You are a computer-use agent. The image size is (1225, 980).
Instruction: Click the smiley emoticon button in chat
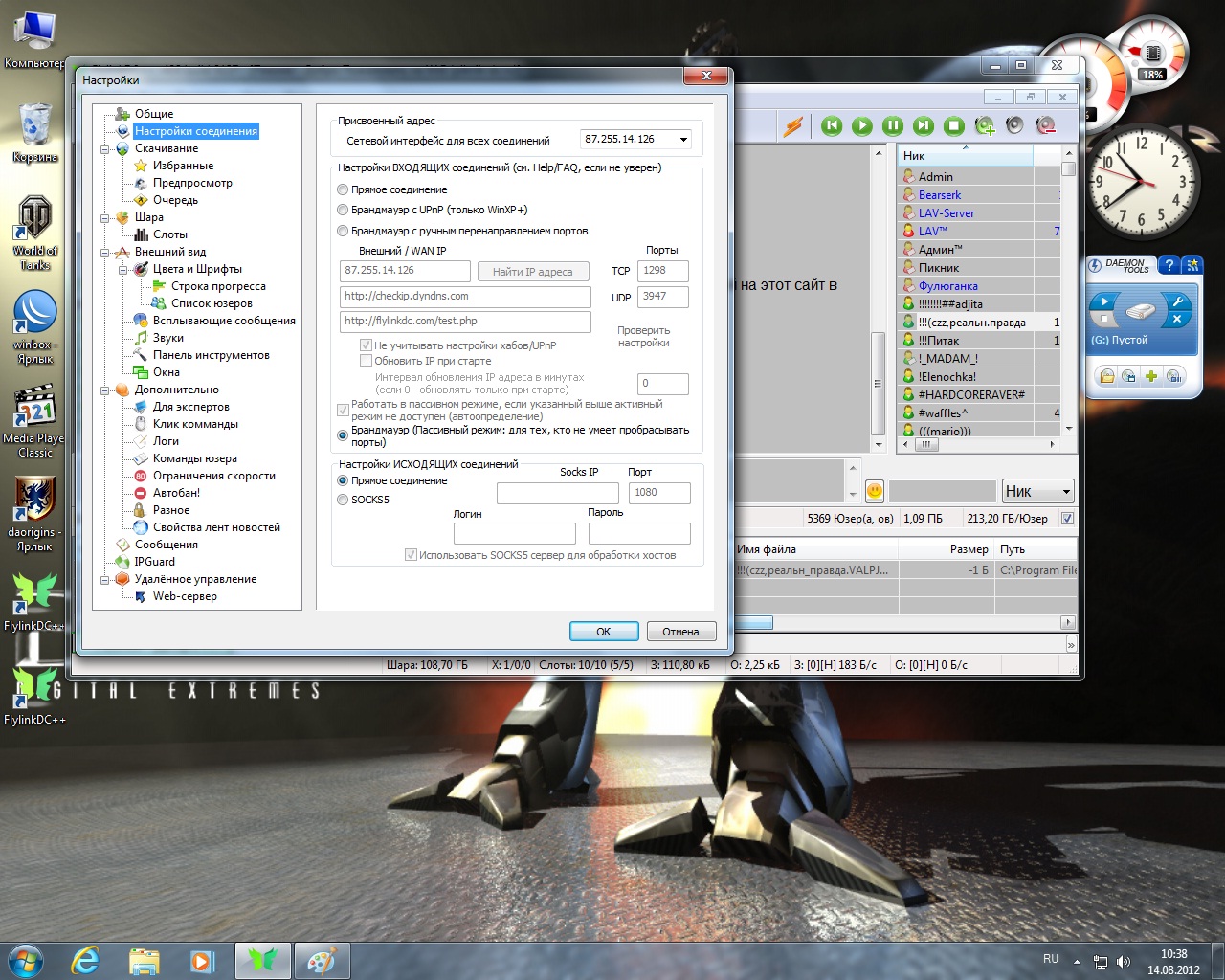tap(875, 491)
